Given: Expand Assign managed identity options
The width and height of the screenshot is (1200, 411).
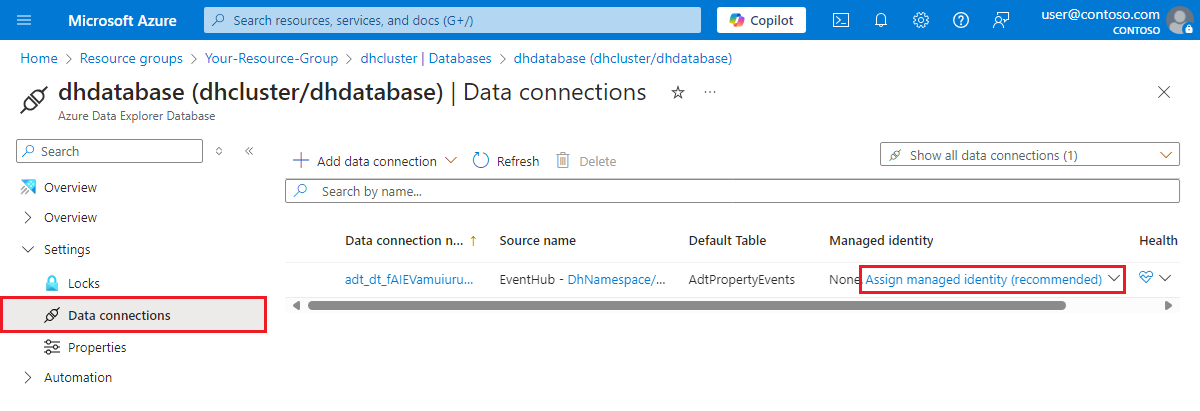Looking at the screenshot, I should click(x=1115, y=280).
